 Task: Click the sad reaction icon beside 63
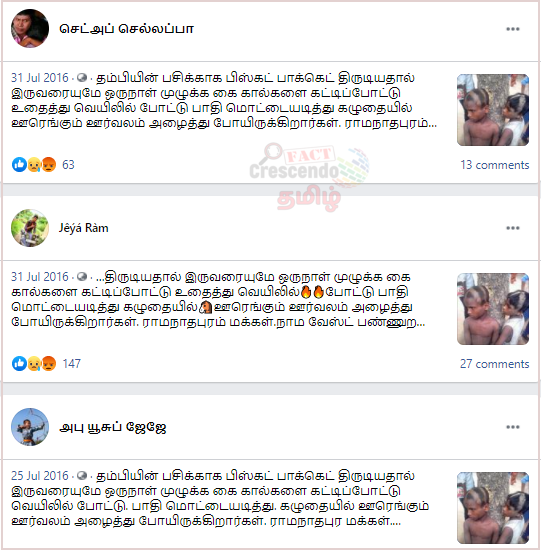pos(34,164)
